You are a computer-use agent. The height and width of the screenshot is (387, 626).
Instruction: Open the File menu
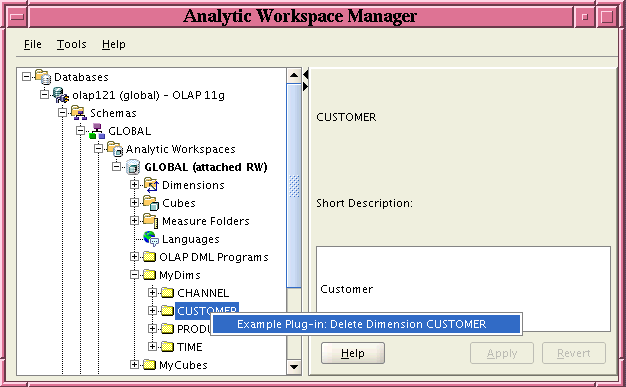(x=33, y=44)
